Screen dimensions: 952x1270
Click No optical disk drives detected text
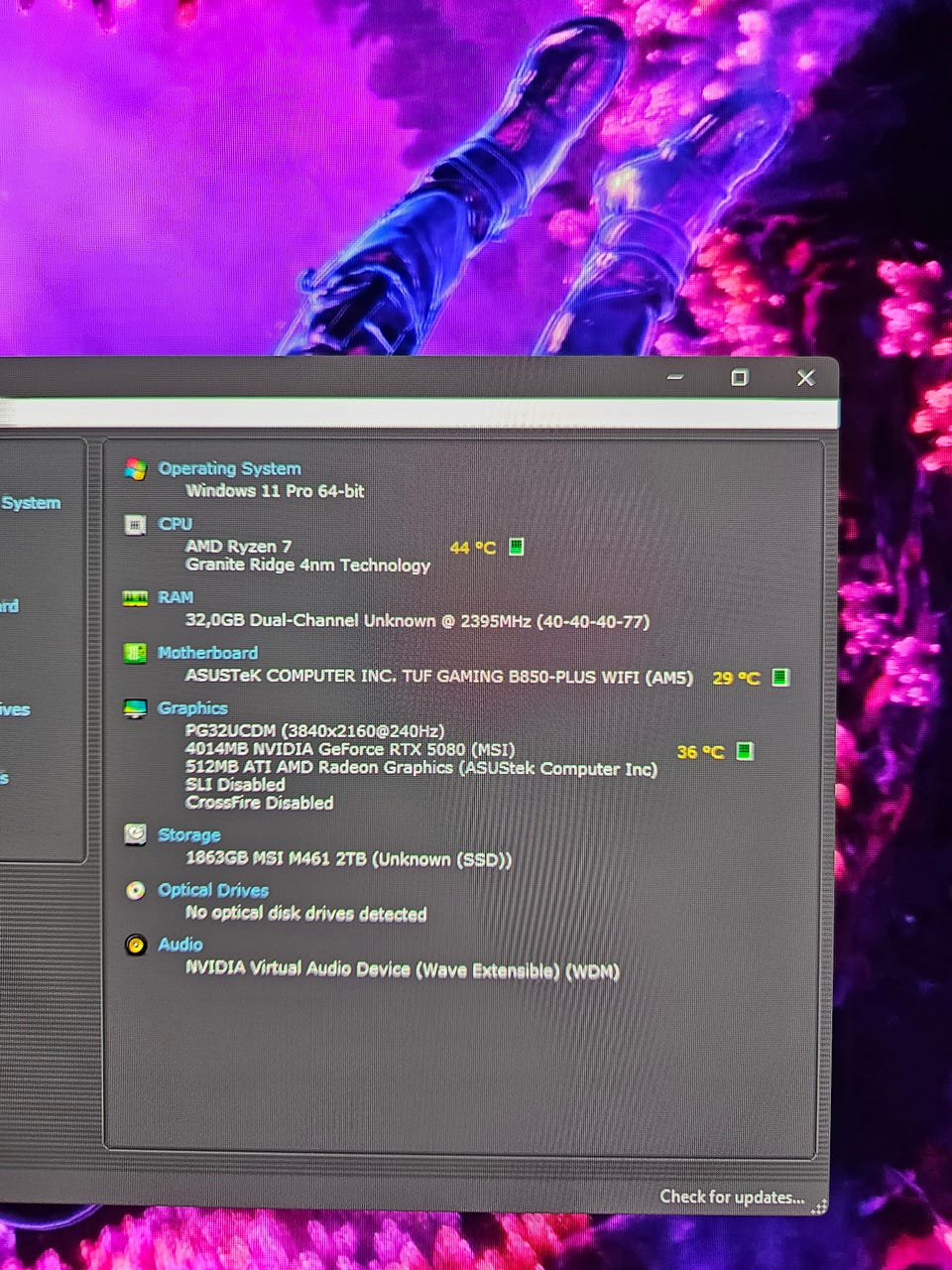coord(305,913)
